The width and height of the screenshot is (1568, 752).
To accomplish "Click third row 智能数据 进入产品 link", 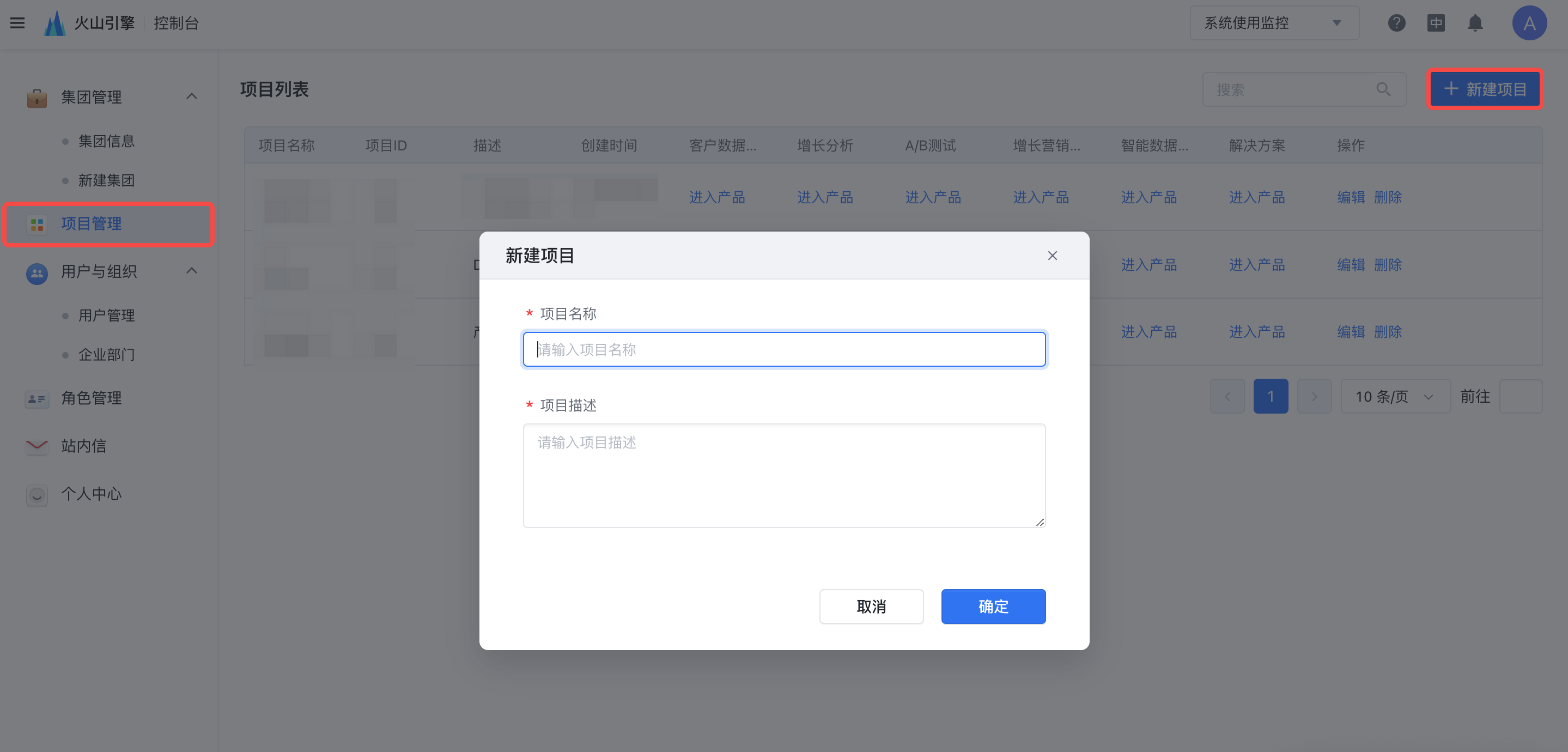I will (x=1148, y=332).
